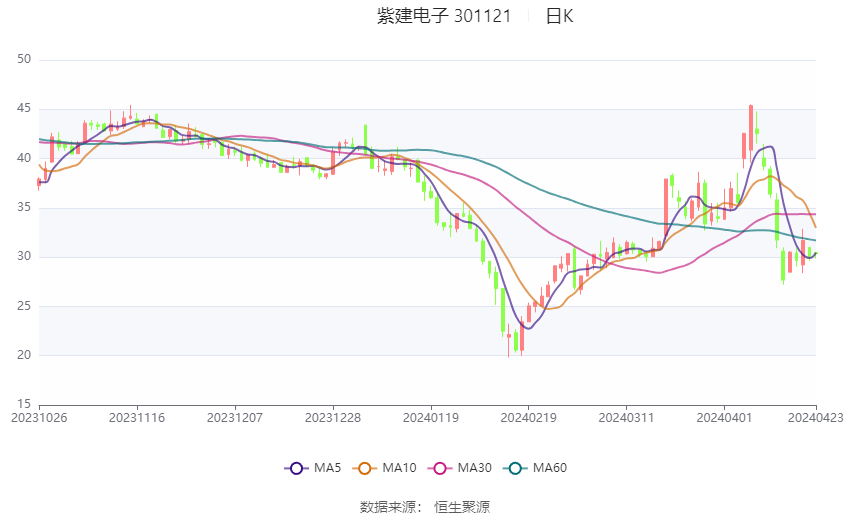This screenshot has height=517, width=850.
Task: Select the 日K period label
Action: (x=559, y=16)
